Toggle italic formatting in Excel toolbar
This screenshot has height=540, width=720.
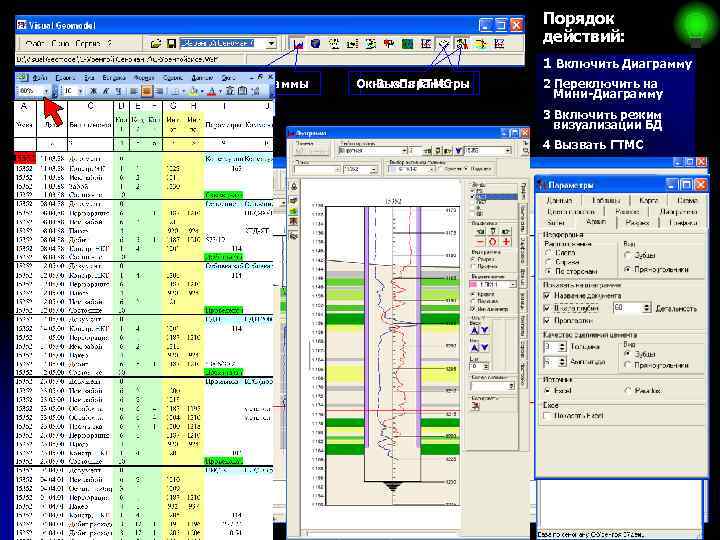click(106, 91)
